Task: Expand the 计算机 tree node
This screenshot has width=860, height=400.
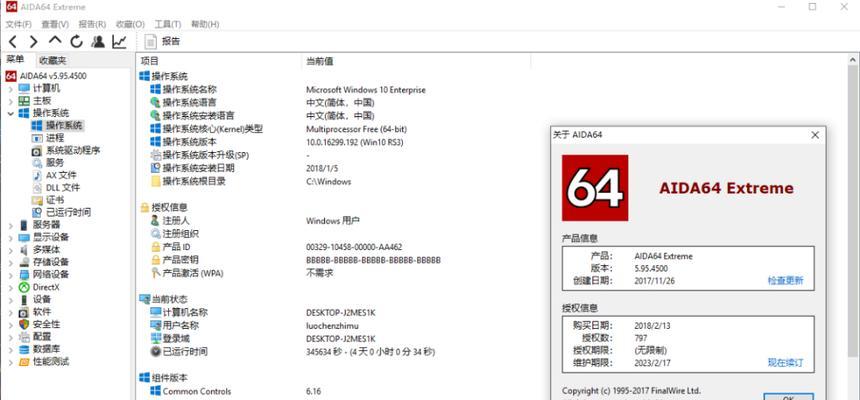Action: coord(10,88)
